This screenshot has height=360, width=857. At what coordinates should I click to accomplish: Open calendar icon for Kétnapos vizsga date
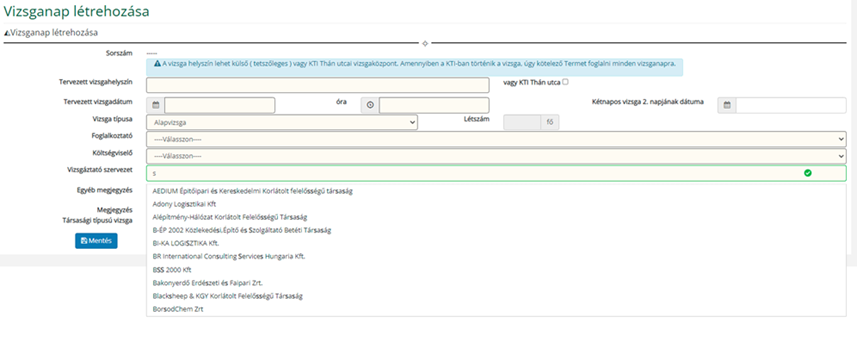coord(727,105)
